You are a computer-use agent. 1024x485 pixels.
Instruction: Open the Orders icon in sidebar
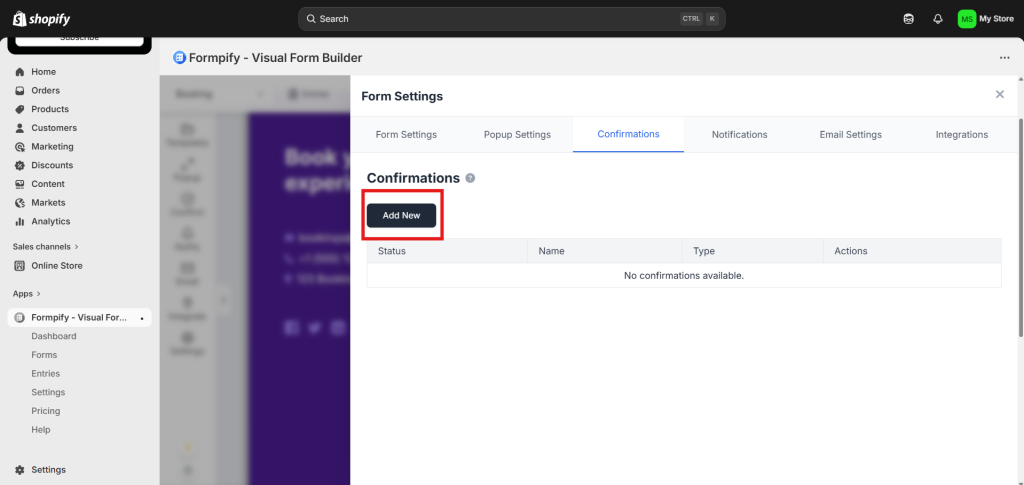20,91
